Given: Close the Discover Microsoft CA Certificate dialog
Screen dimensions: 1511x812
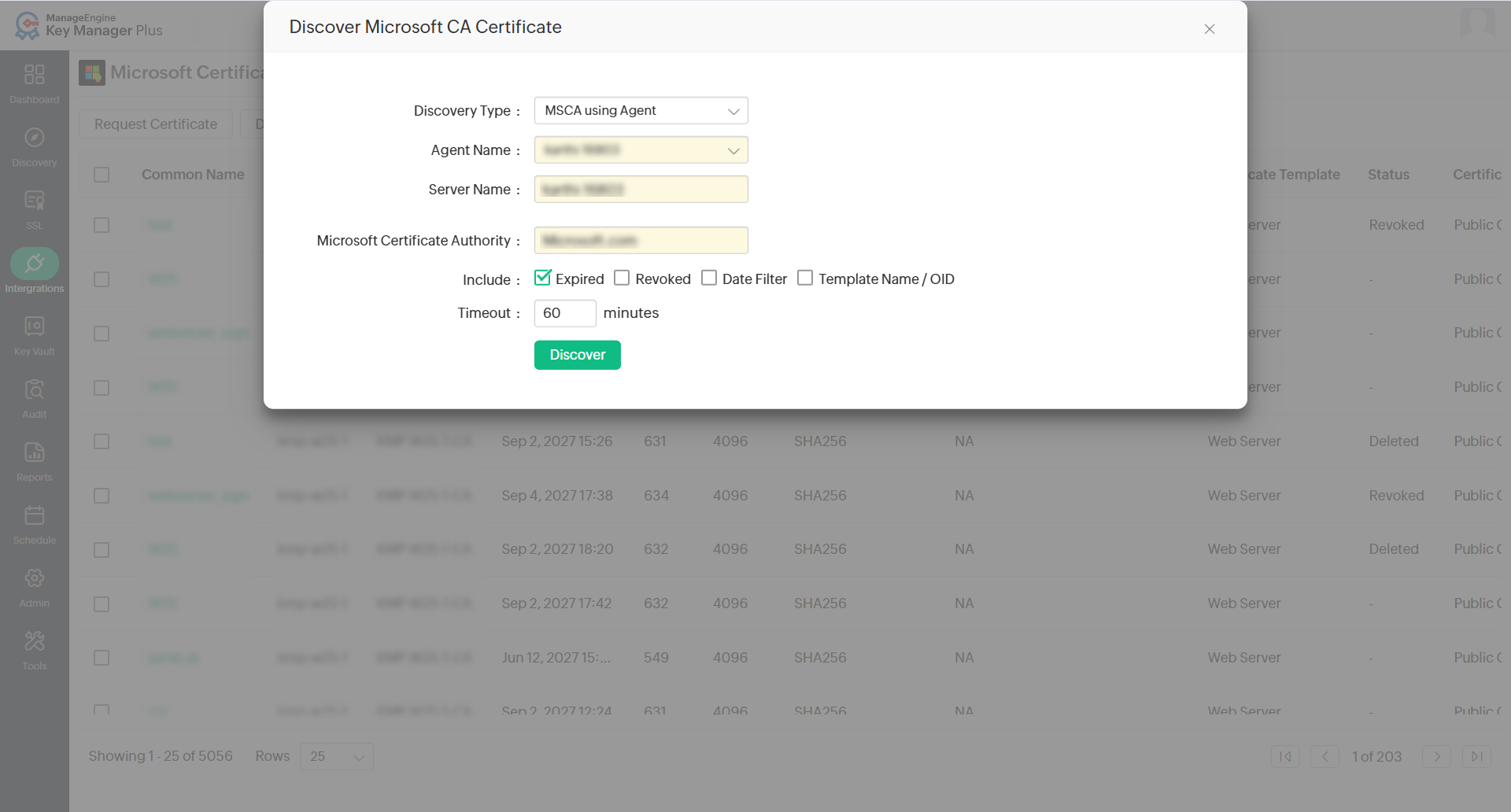Looking at the screenshot, I should pos(1210,29).
